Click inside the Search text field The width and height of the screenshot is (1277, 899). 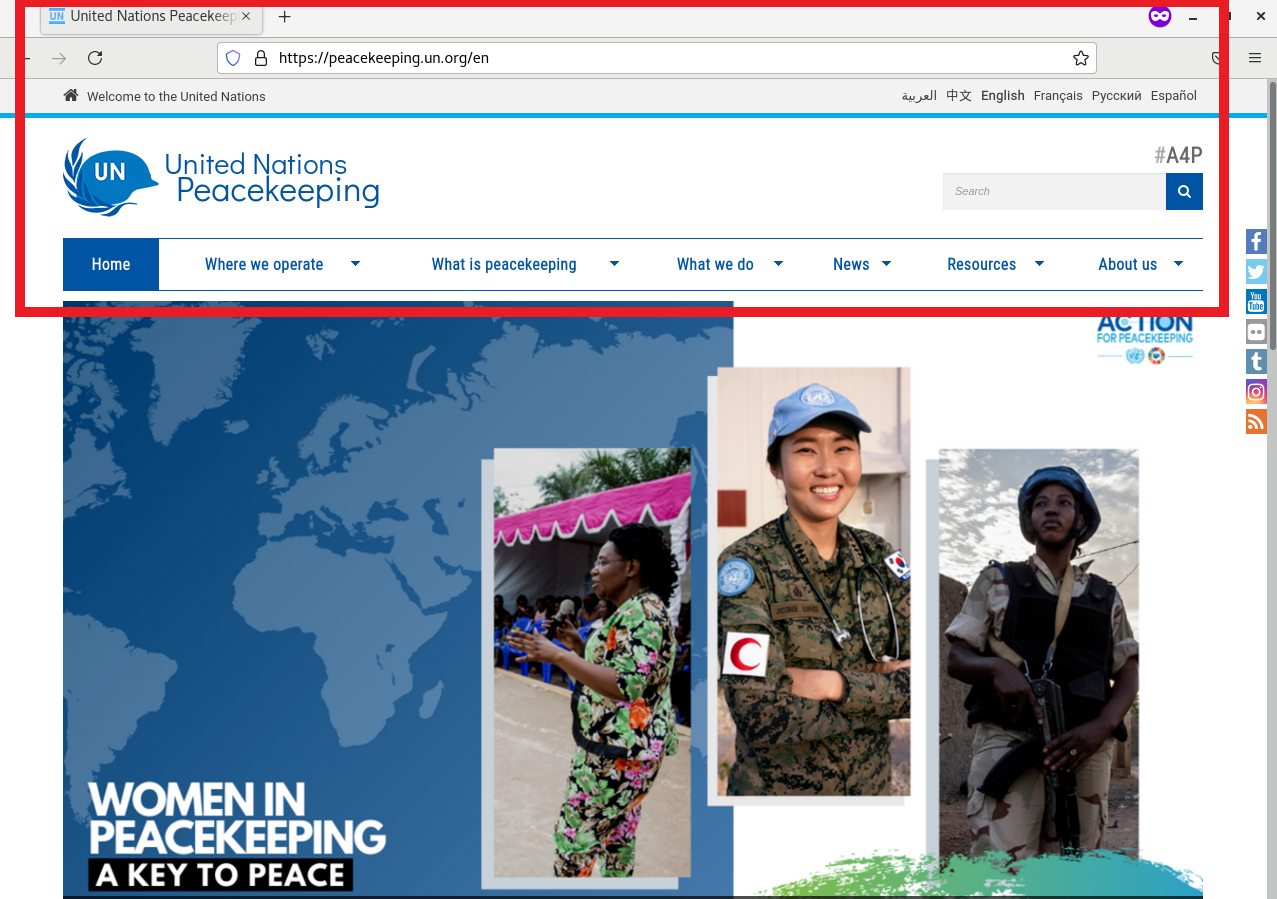point(1053,191)
